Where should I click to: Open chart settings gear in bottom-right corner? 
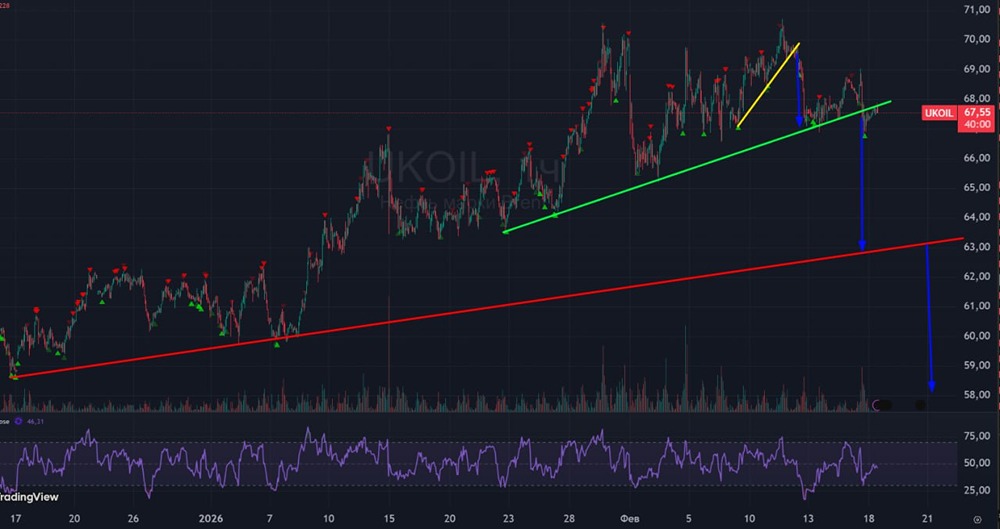[978, 519]
